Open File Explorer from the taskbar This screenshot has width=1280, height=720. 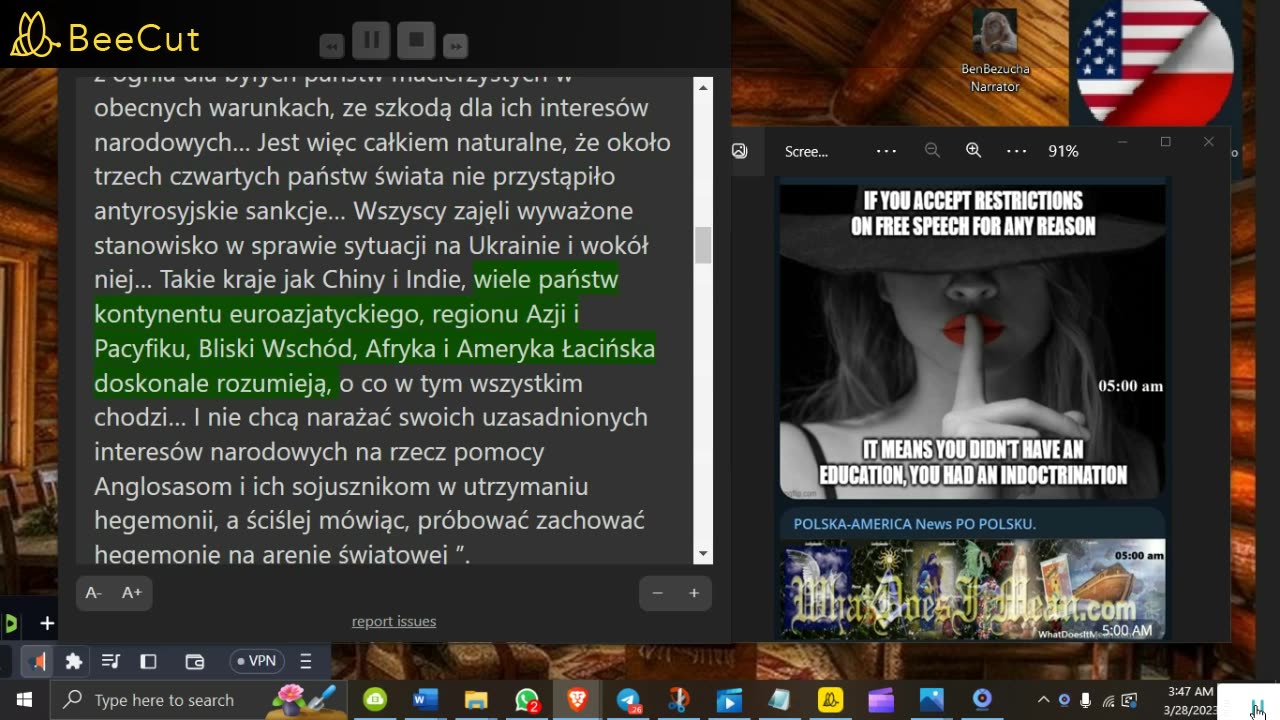(x=476, y=700)
